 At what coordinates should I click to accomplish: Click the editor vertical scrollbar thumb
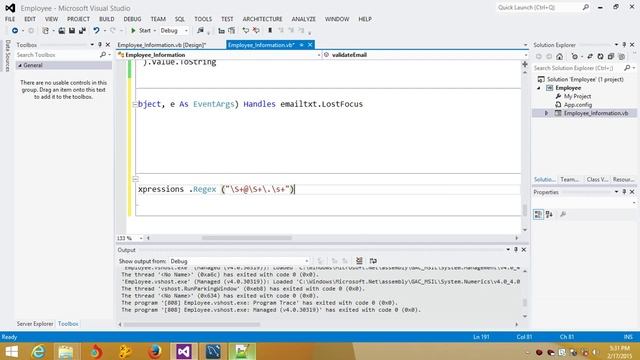click(525, 210)
